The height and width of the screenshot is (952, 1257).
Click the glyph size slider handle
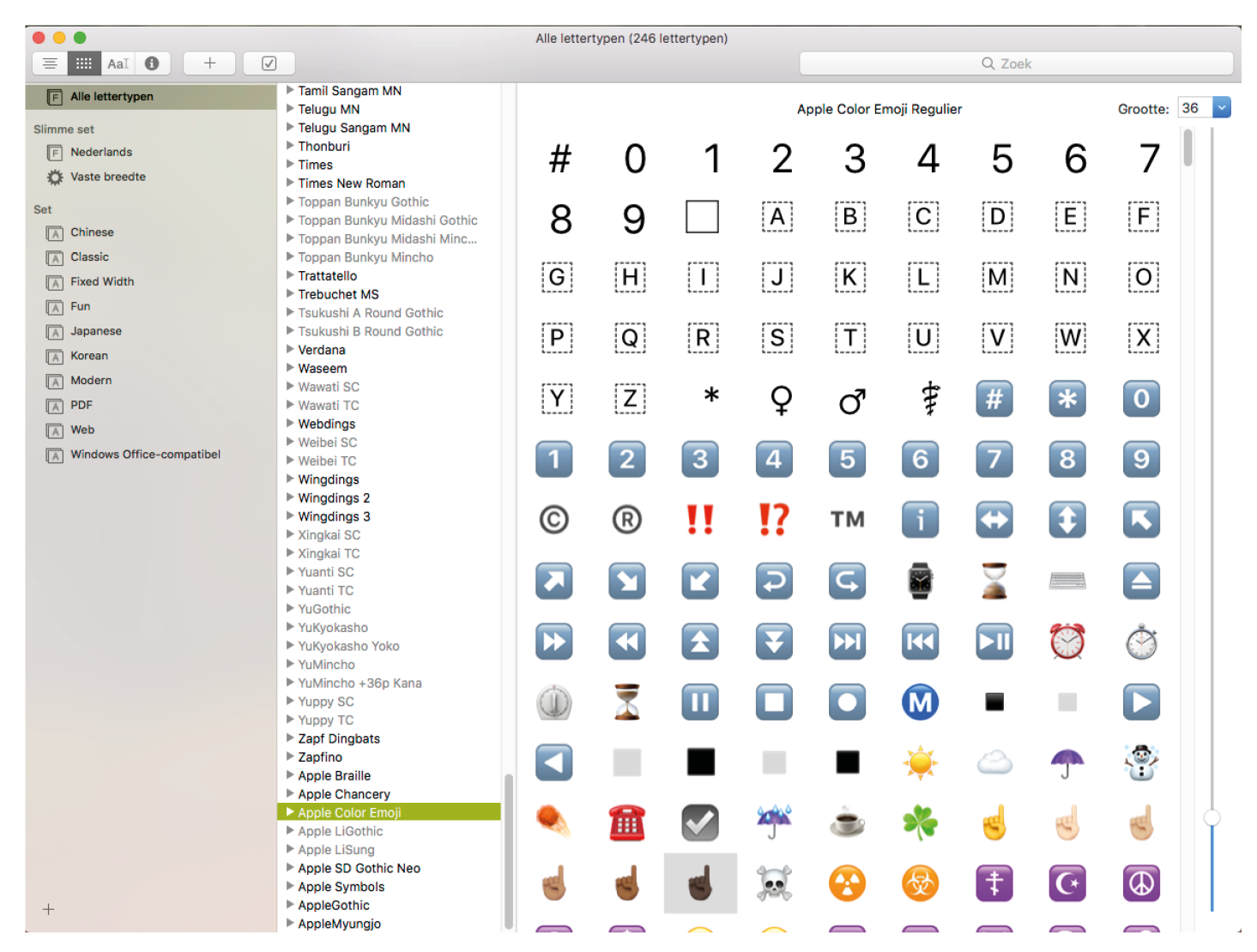coord(1212,817)
